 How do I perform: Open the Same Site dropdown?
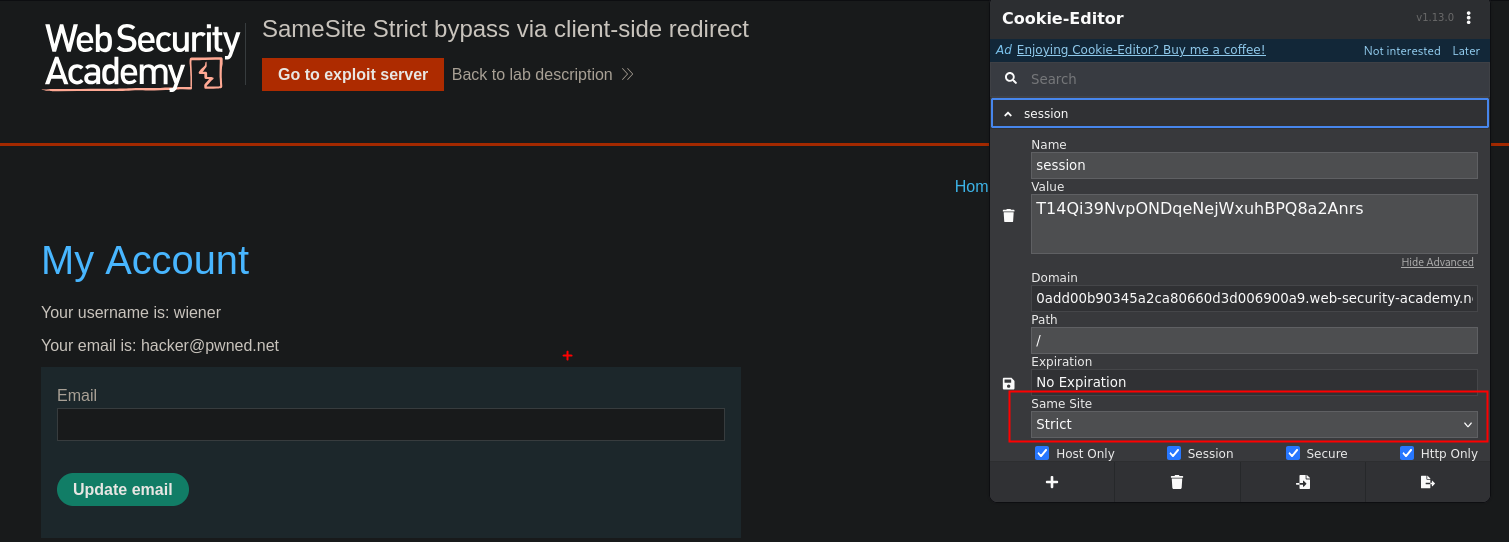coord(1254,424)
